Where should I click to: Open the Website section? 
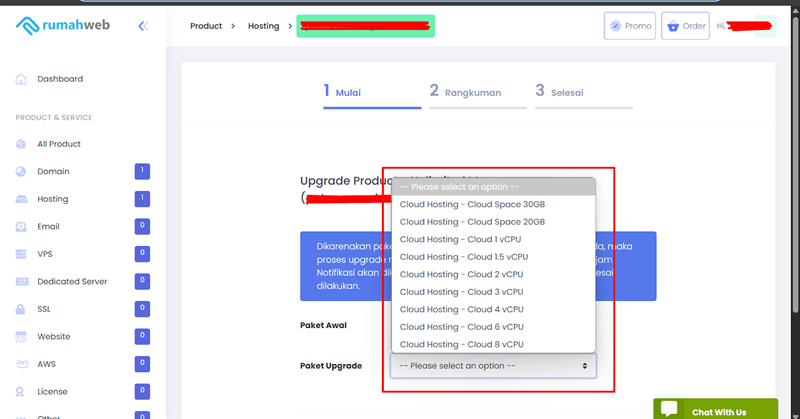click(54, 337)
